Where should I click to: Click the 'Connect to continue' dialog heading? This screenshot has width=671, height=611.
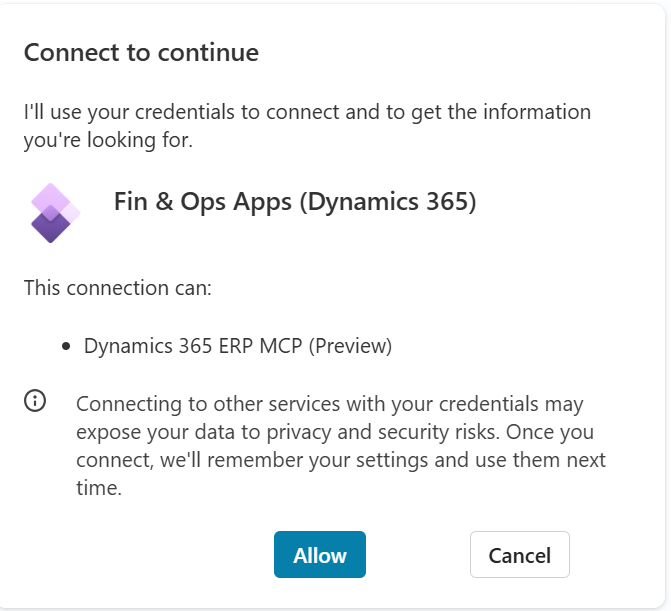click(x=141, y=53)
